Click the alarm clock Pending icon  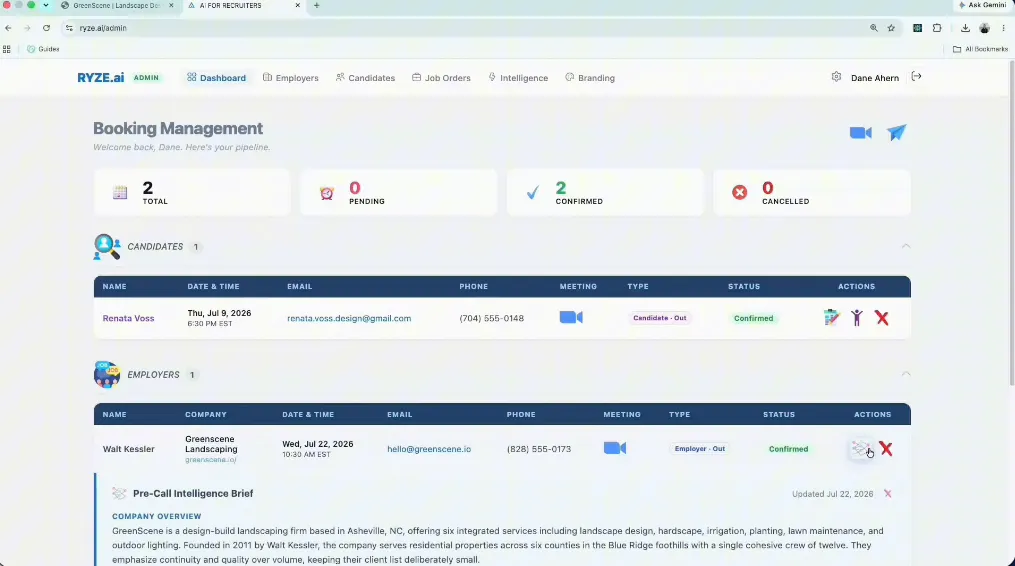coord(327,193)
